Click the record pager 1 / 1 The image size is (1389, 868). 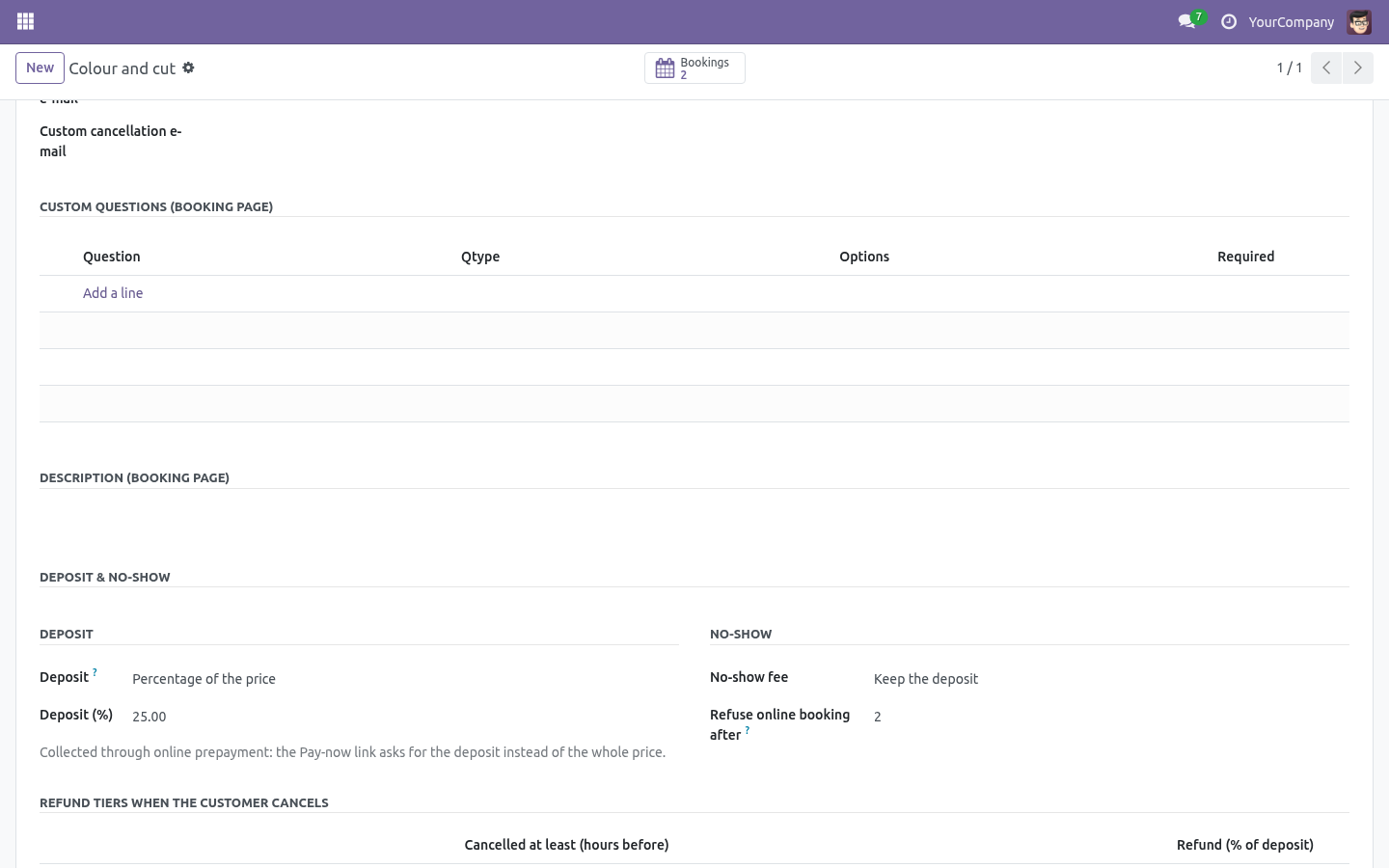(1289, 68)
